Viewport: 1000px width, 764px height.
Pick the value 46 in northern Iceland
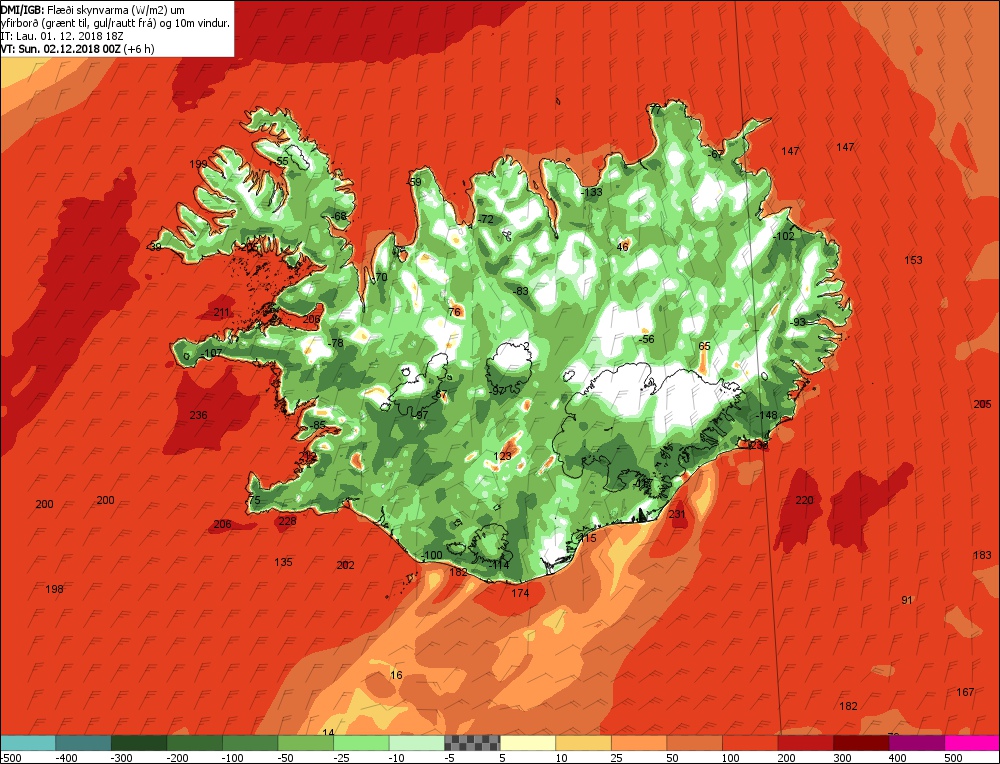pos(623,247)
